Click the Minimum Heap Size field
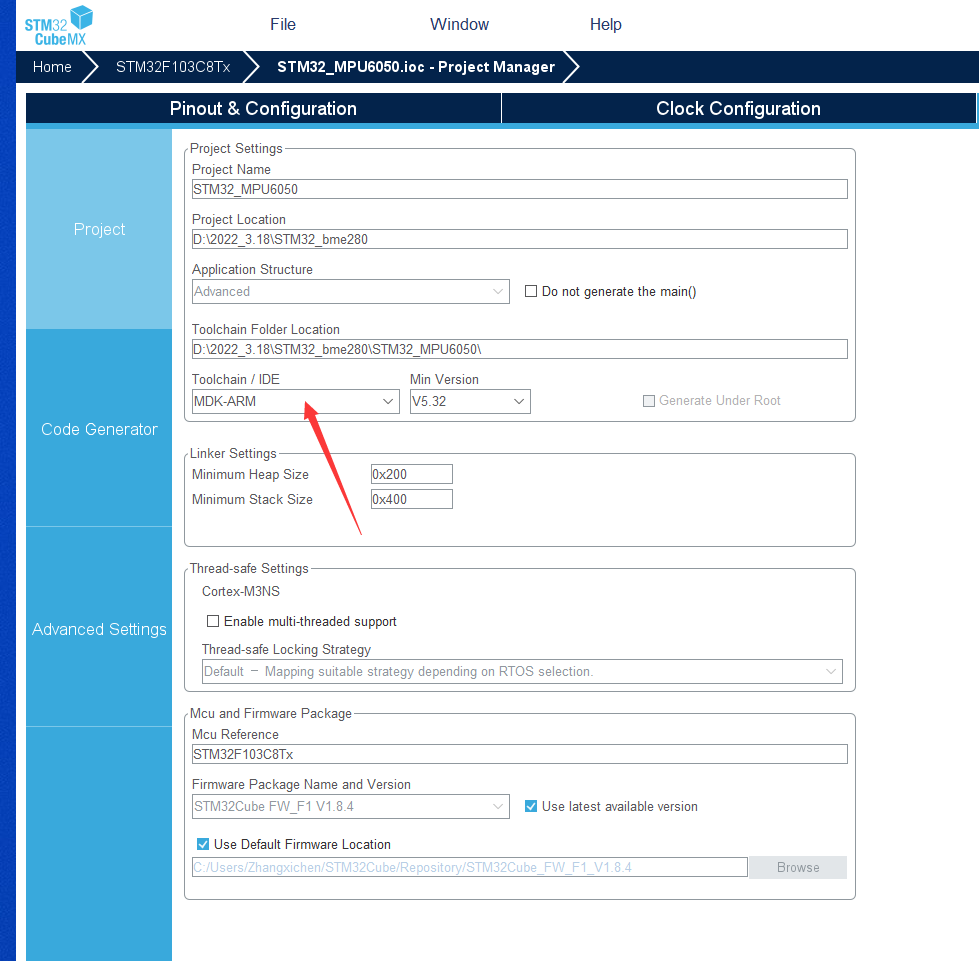The width and height of the screenshot is (979, 961). pyautogui.click(x=411, y=474)
